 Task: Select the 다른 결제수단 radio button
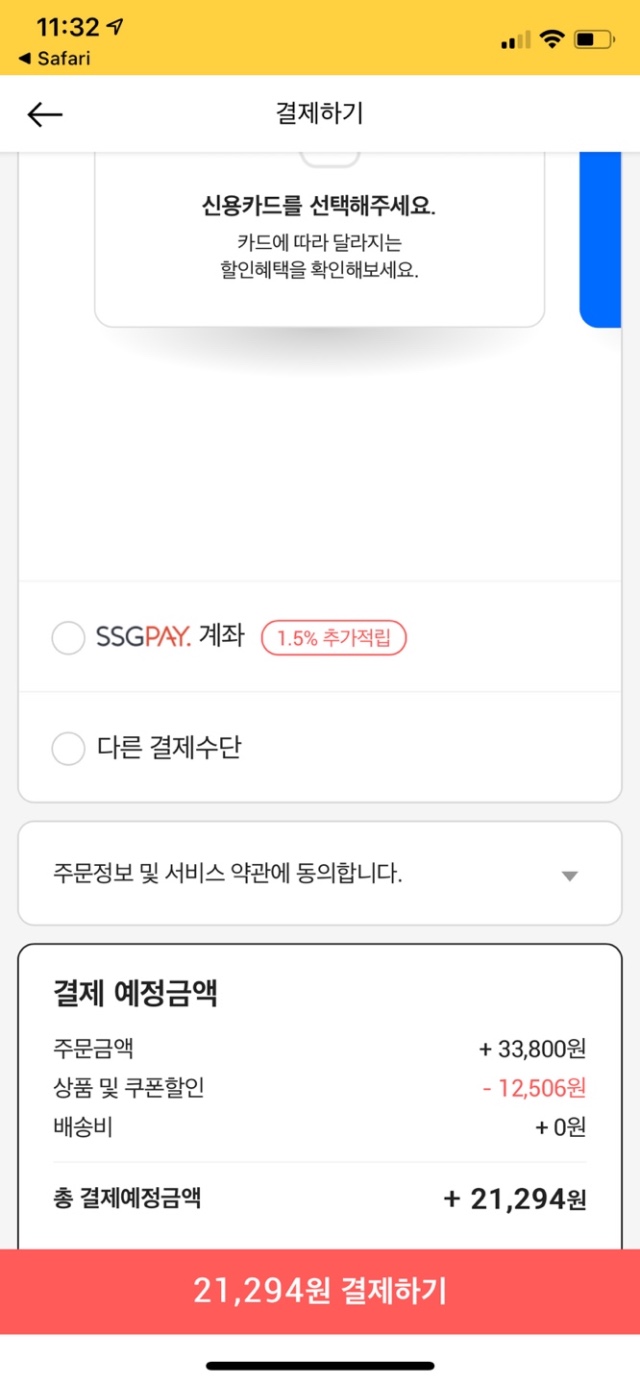coord(68,748)
